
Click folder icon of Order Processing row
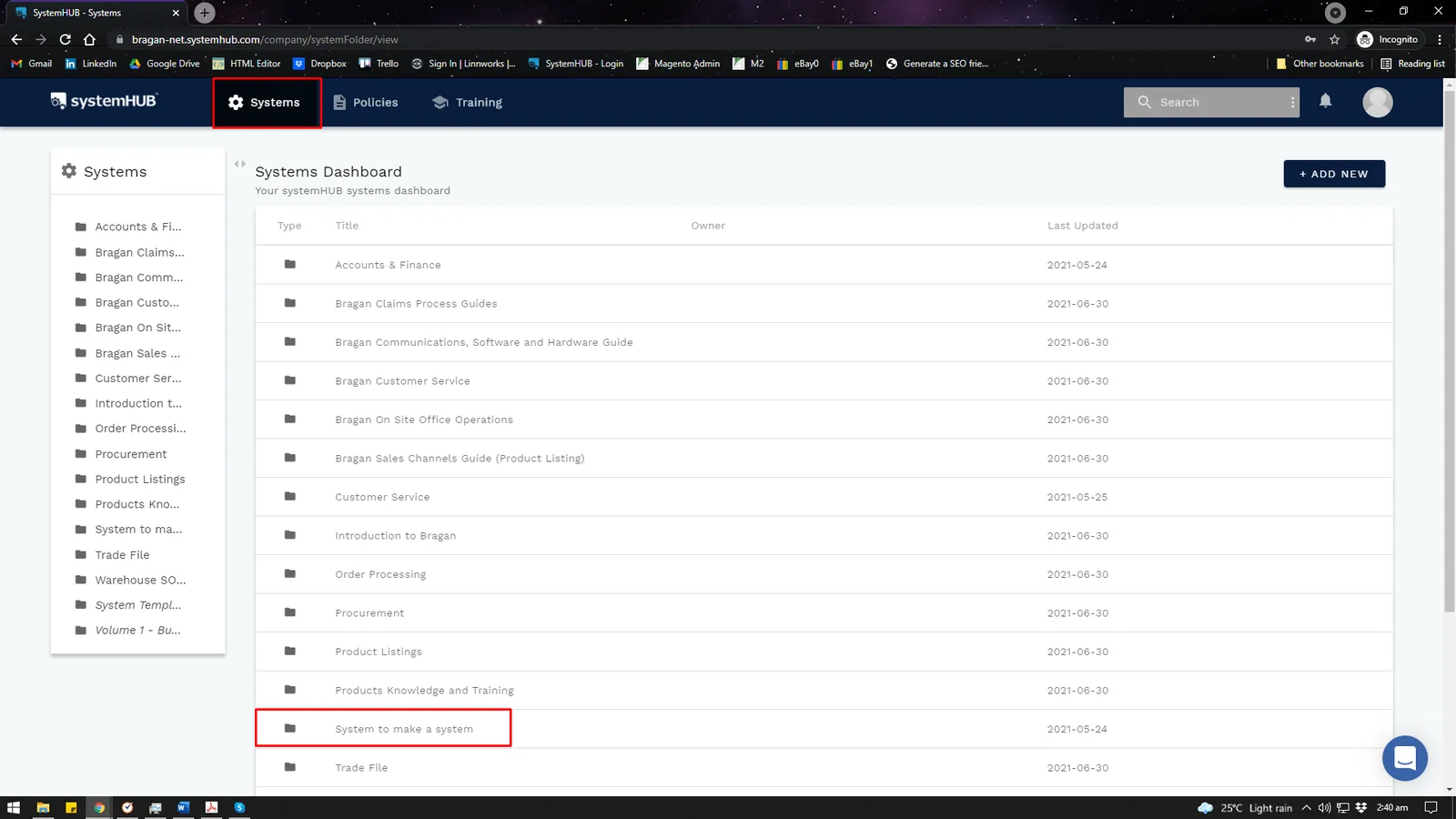[x=290, y=573]
